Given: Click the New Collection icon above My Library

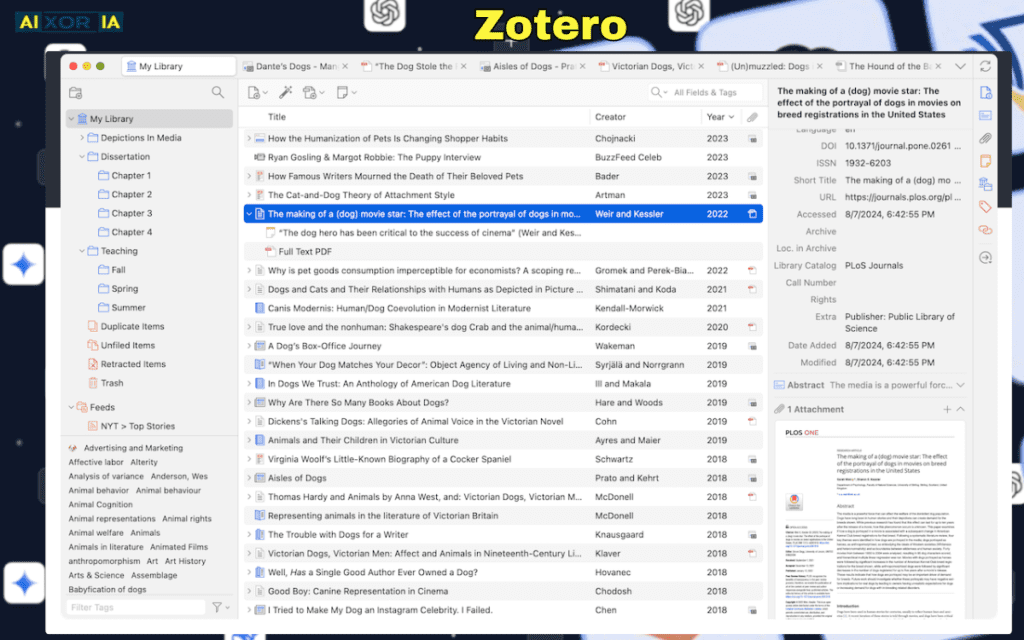Looking at the screenshot, I should 75,91.
